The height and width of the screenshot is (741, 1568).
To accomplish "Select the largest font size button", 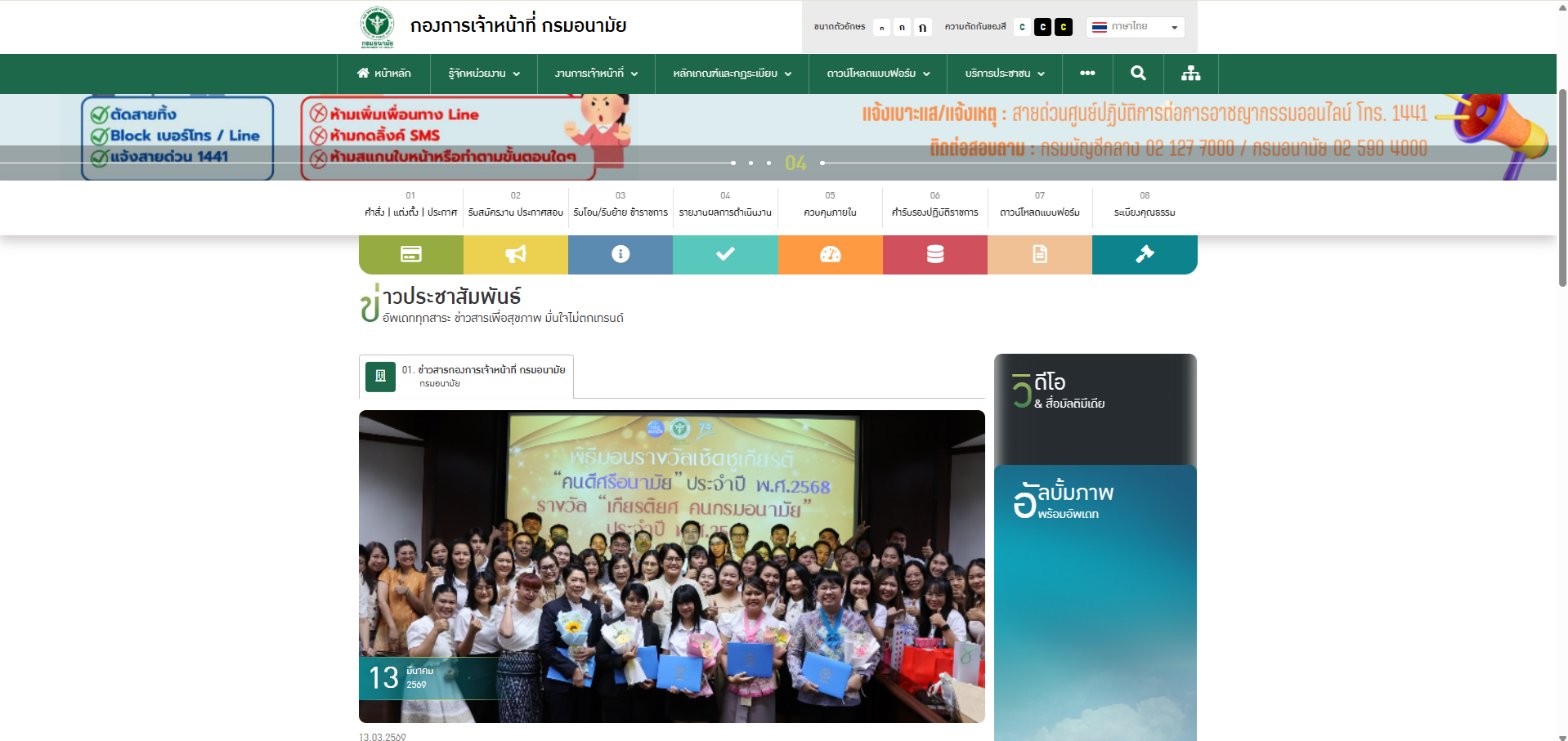I will coord(922,27).
